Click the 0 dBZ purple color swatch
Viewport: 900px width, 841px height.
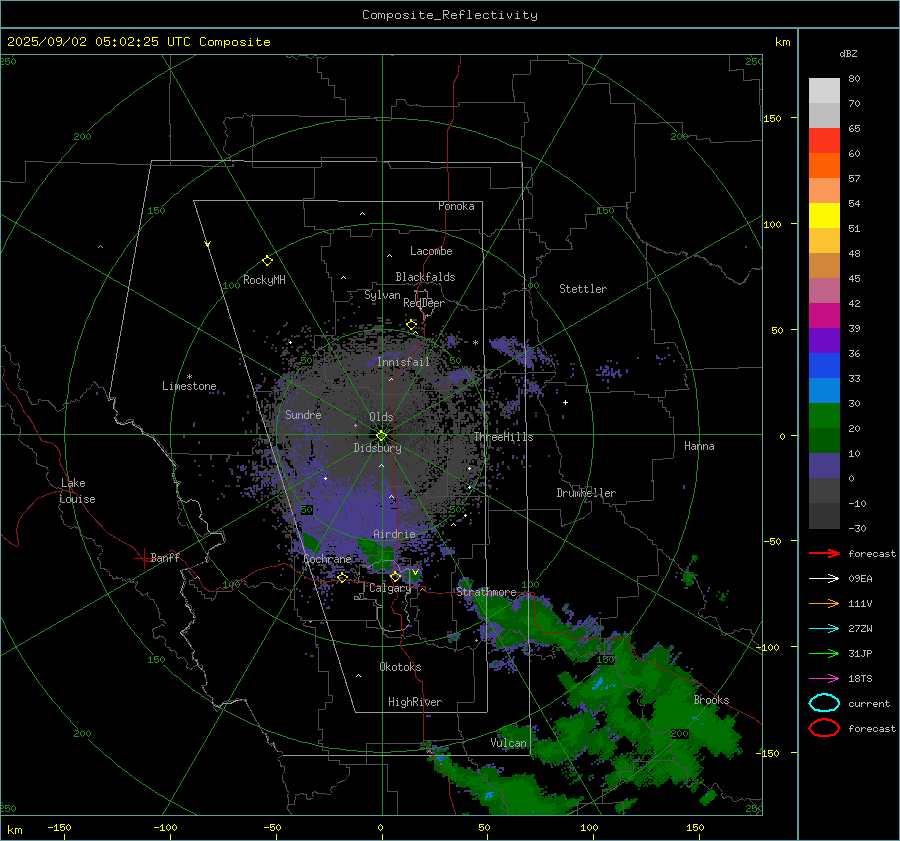coord(824,466)
